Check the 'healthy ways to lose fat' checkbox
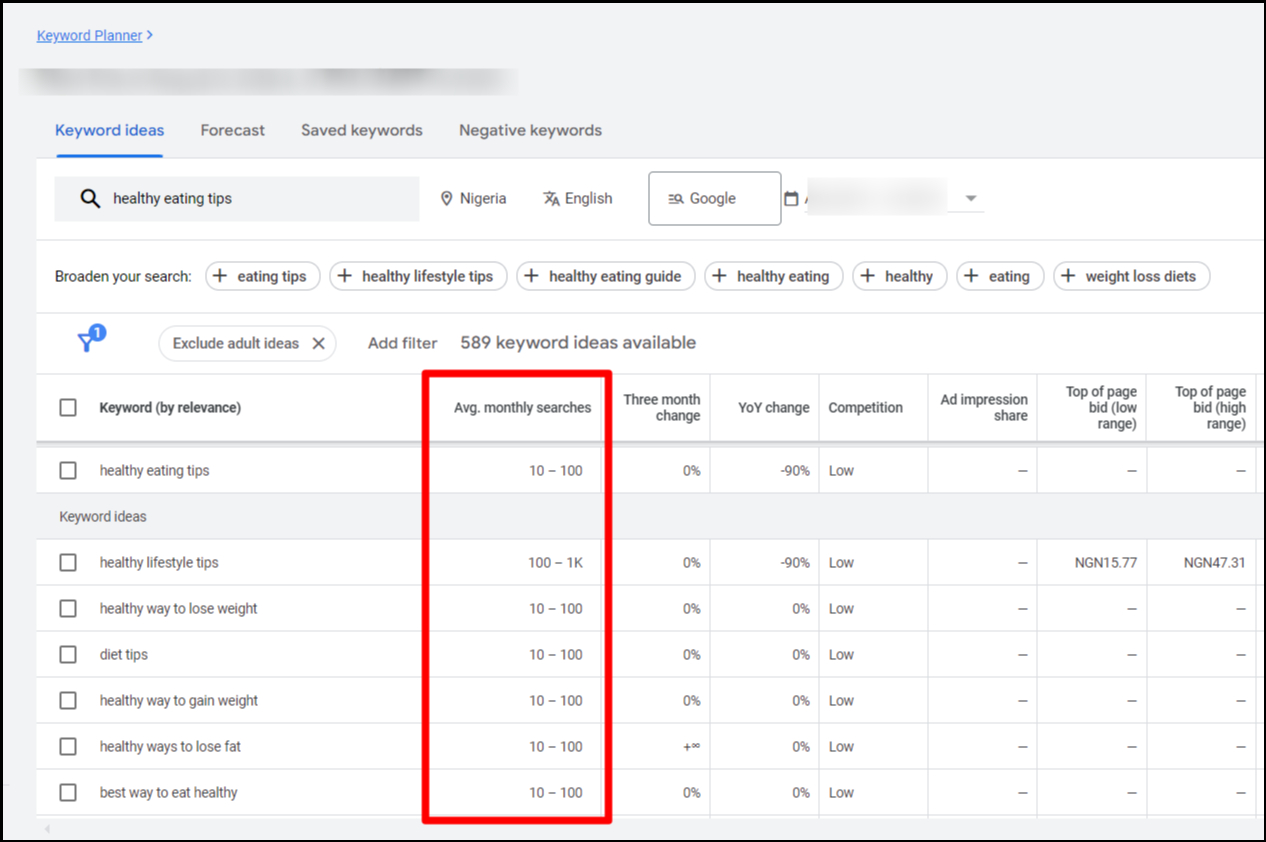1266x842 pixels. pos(68,746)
